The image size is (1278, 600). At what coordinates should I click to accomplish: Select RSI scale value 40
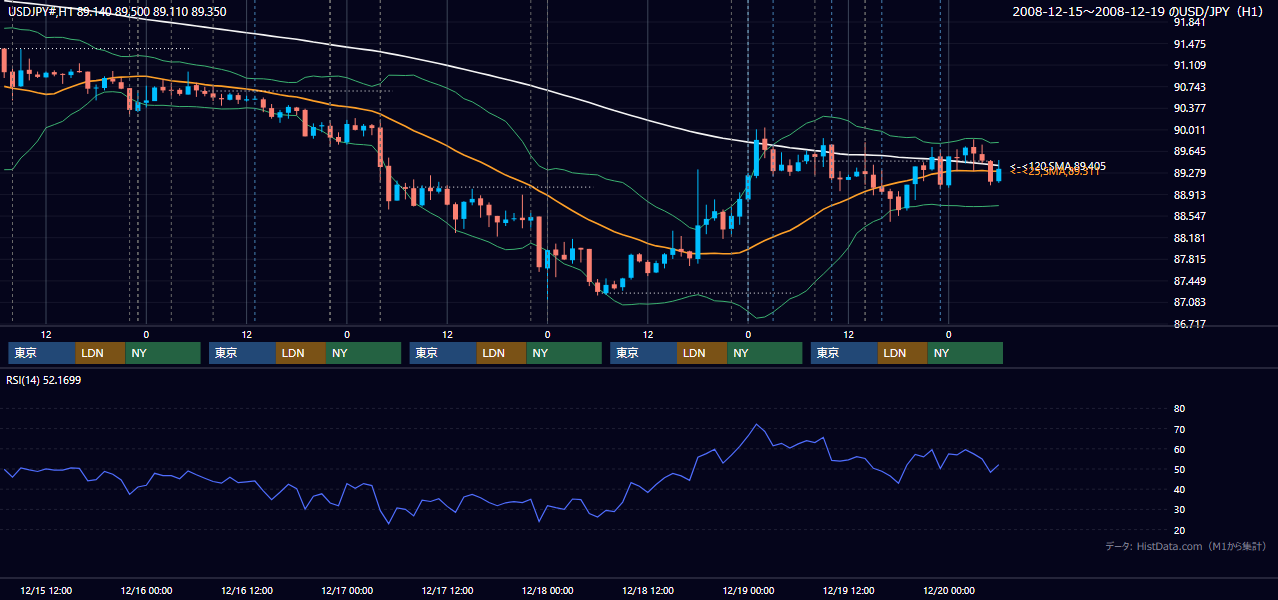coord(1179,489)
